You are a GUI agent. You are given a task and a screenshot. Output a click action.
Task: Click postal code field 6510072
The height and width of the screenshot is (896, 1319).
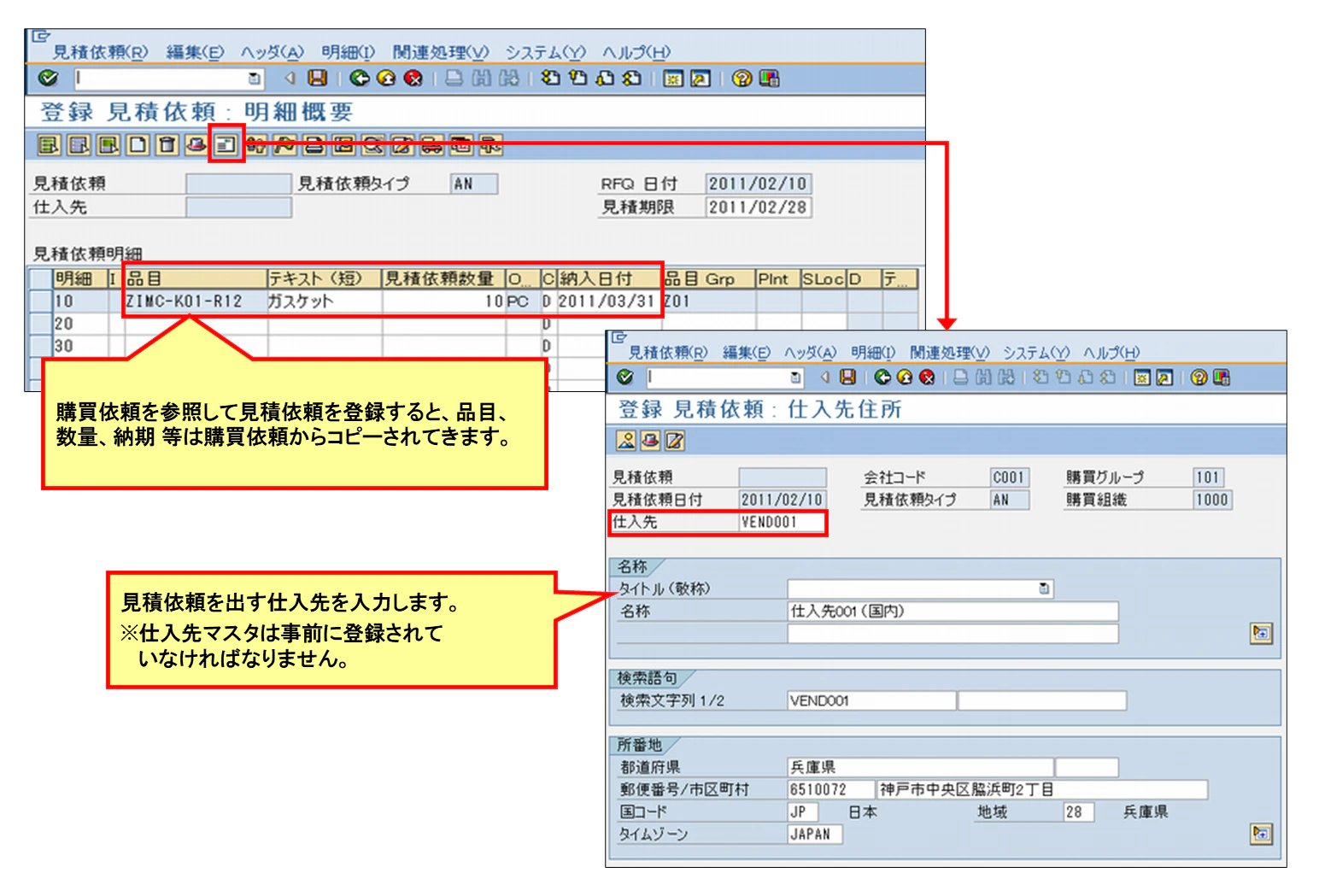[830, 789]
